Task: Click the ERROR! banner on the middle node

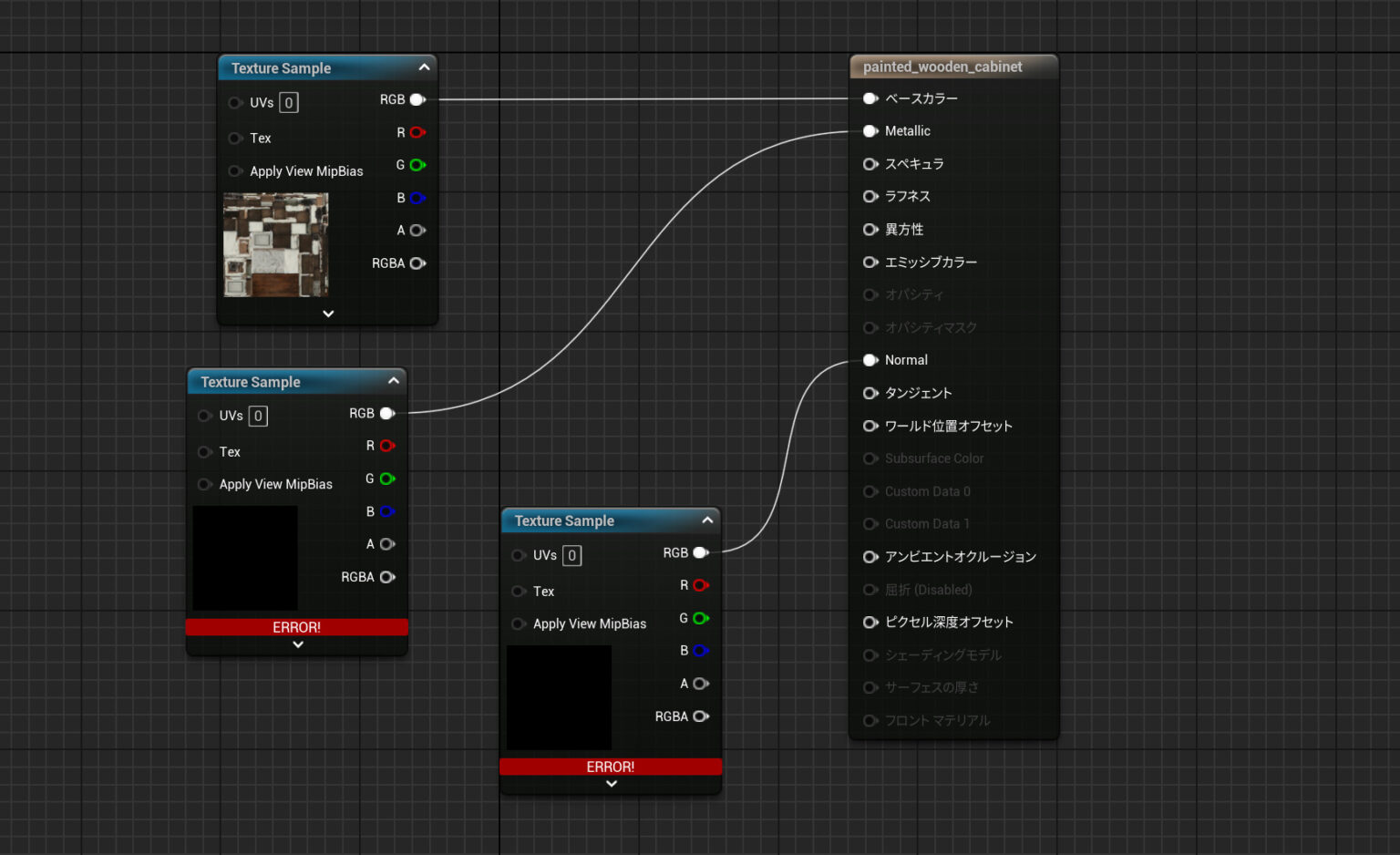Action: (x=297, y=627)
